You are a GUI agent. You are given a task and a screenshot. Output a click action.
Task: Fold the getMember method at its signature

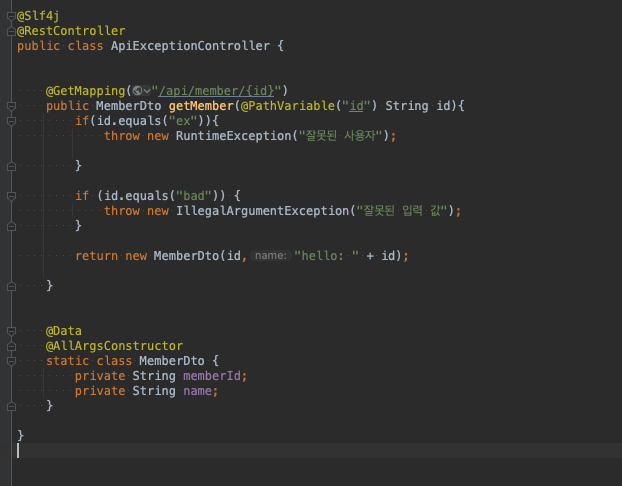[11, 106]
